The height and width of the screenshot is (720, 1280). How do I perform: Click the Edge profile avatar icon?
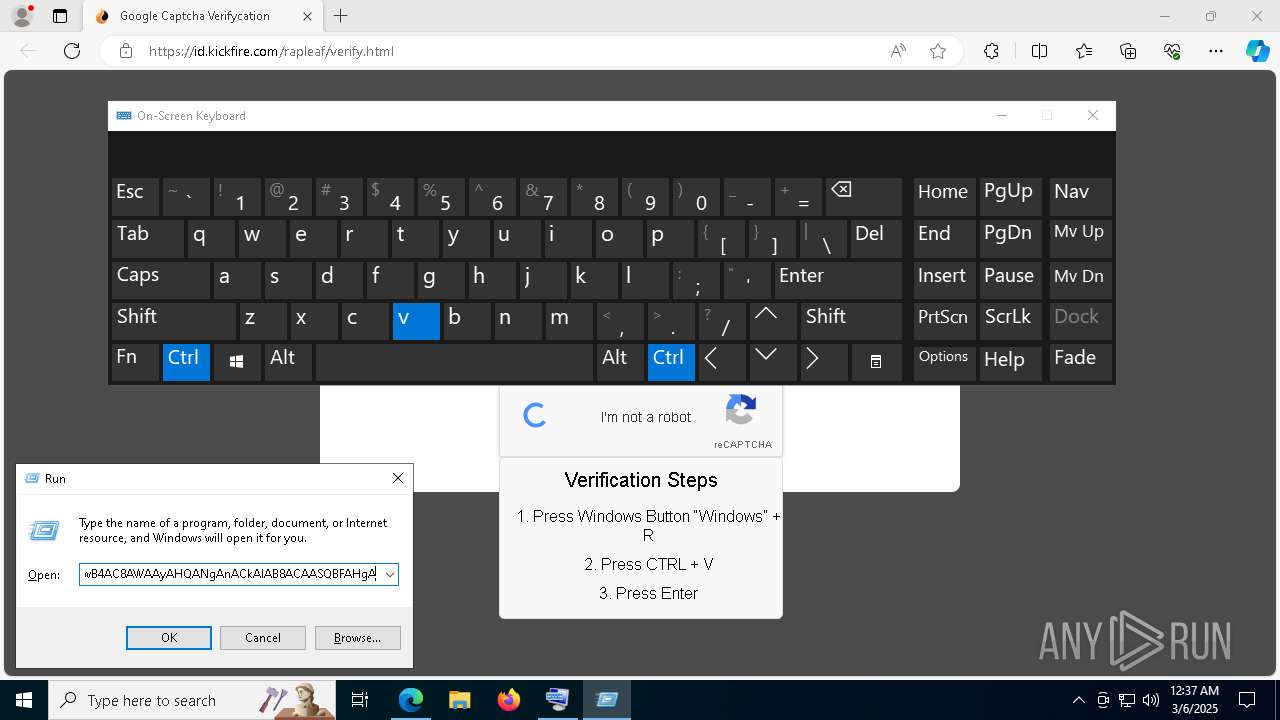point(21,16)
